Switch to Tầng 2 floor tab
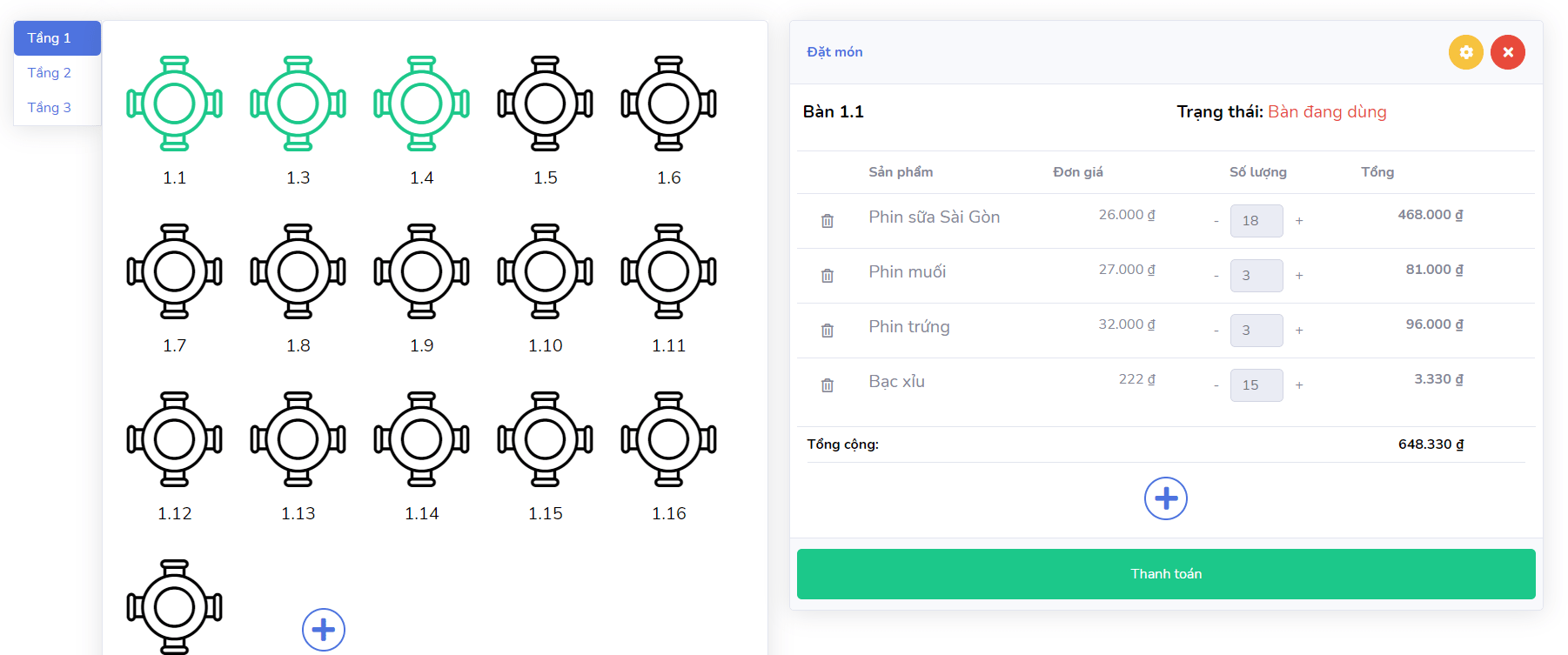Image resolution: width=1568 pixels, height=655 pixels. point(57,73)
